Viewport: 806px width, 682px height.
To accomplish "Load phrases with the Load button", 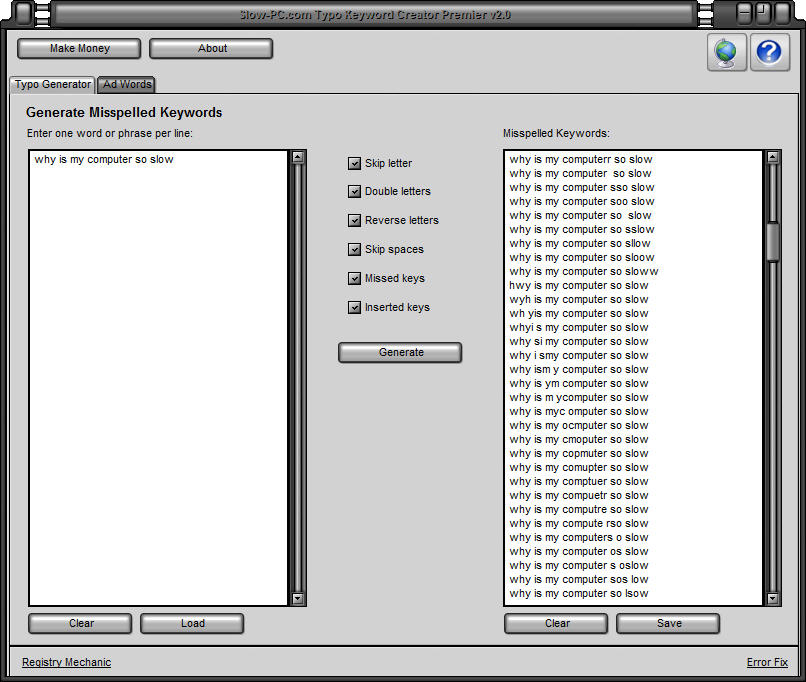I will coord(192,623).
